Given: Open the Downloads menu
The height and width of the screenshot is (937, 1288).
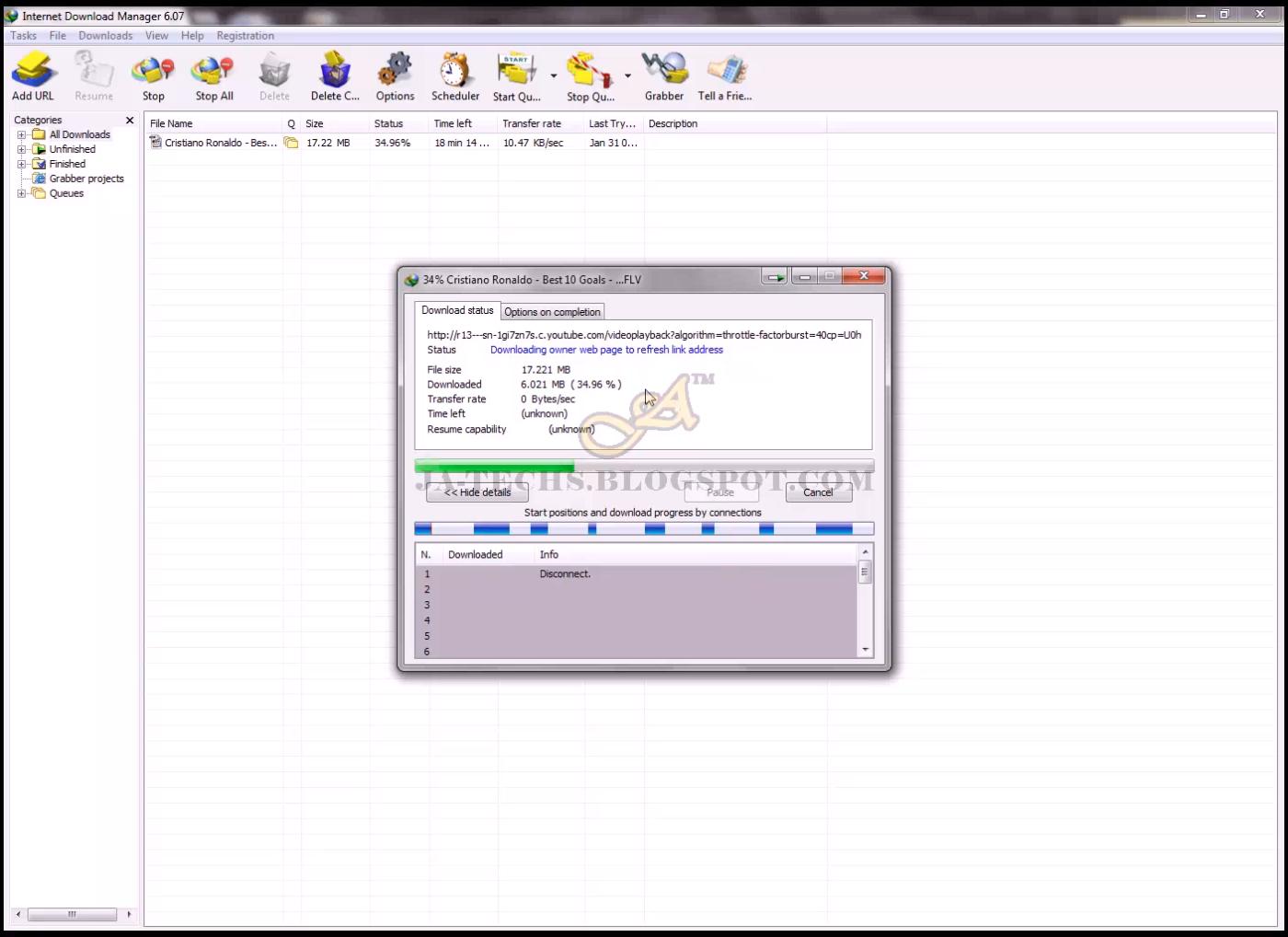Looking at the screenshot, I should pyautogui.click(x=106, y=36).
